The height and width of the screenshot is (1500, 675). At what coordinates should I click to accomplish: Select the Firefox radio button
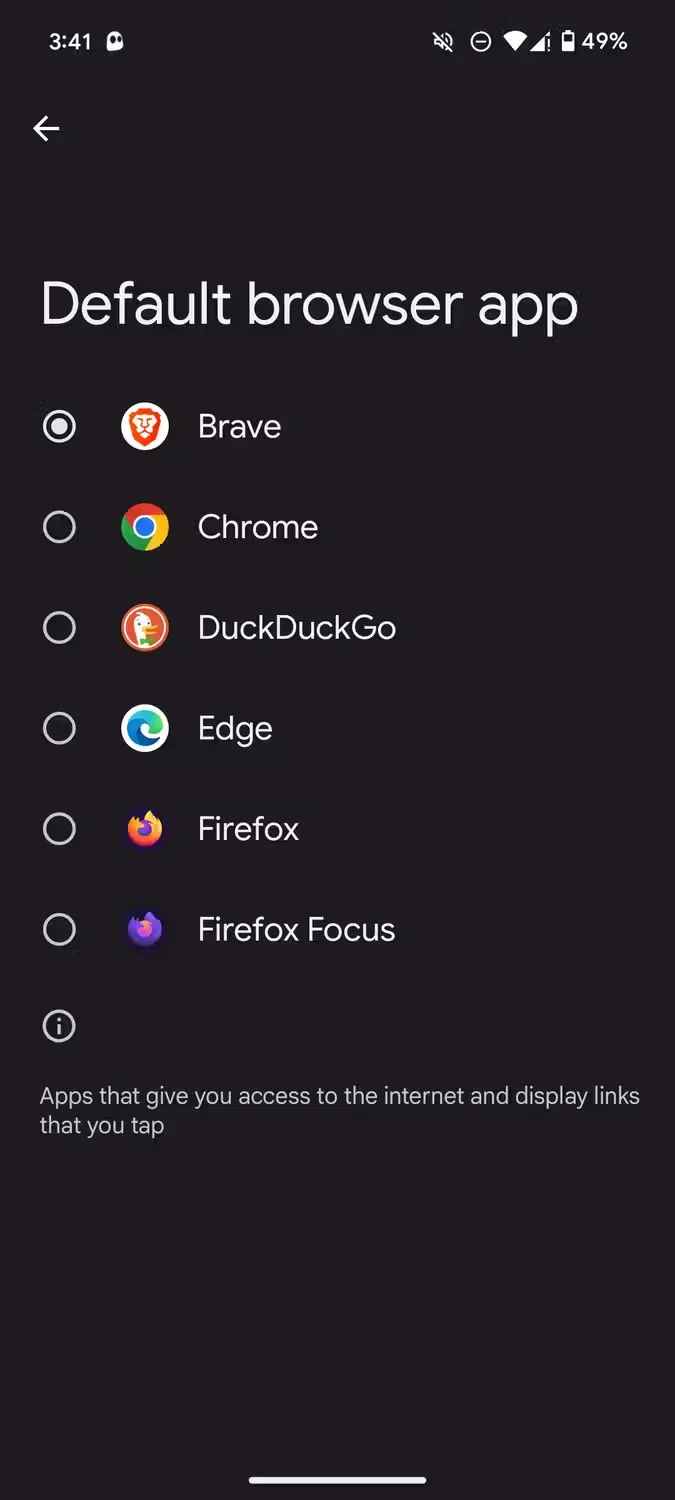point(59,829)
